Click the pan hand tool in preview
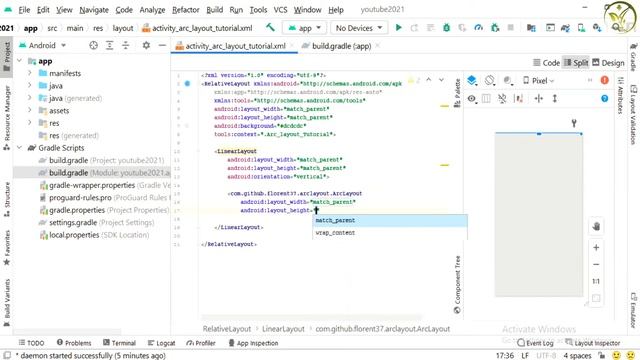The image size is (640, 360). pyautogui.click(x=596, y=227)
